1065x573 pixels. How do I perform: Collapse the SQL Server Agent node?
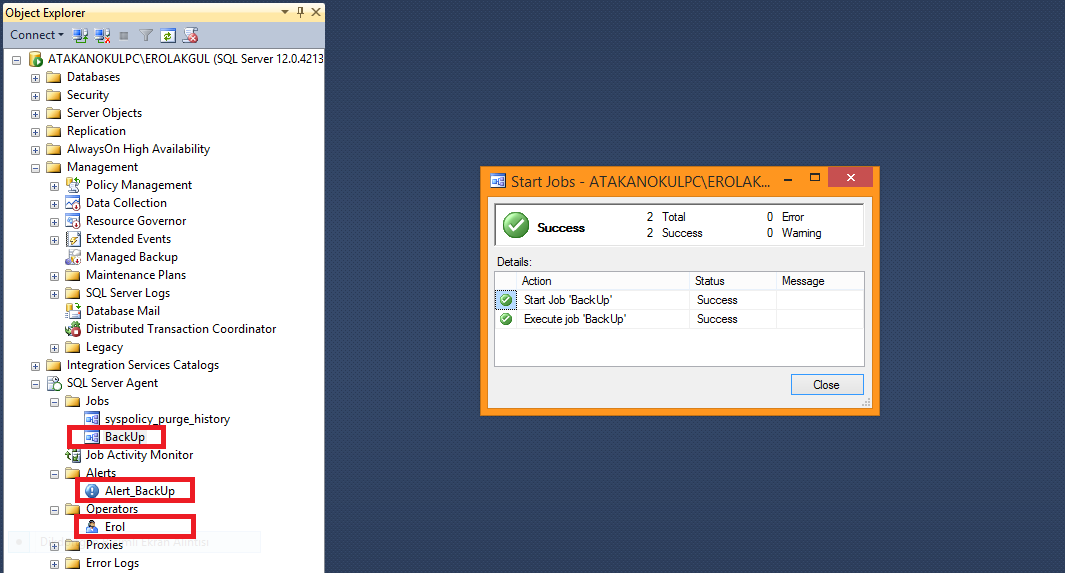point(36,384)
